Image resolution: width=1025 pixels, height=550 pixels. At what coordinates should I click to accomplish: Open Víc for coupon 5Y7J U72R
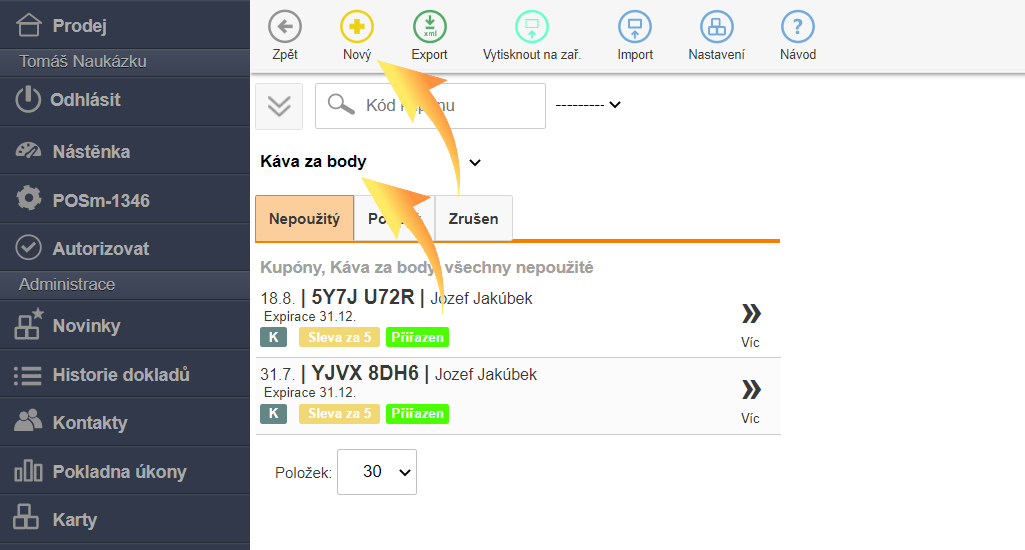[750, 324]
